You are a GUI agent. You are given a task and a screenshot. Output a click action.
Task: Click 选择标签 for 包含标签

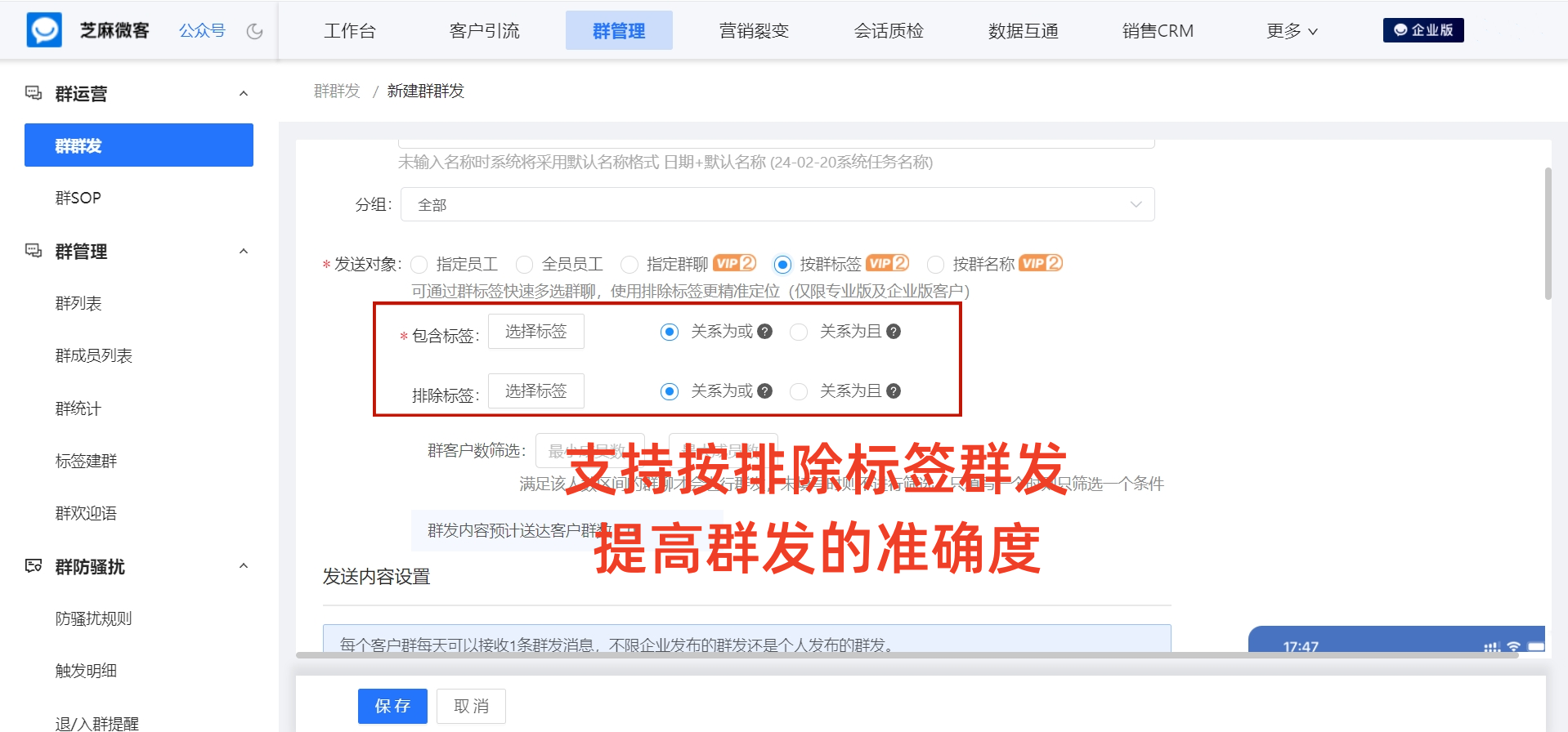[536, 332]
